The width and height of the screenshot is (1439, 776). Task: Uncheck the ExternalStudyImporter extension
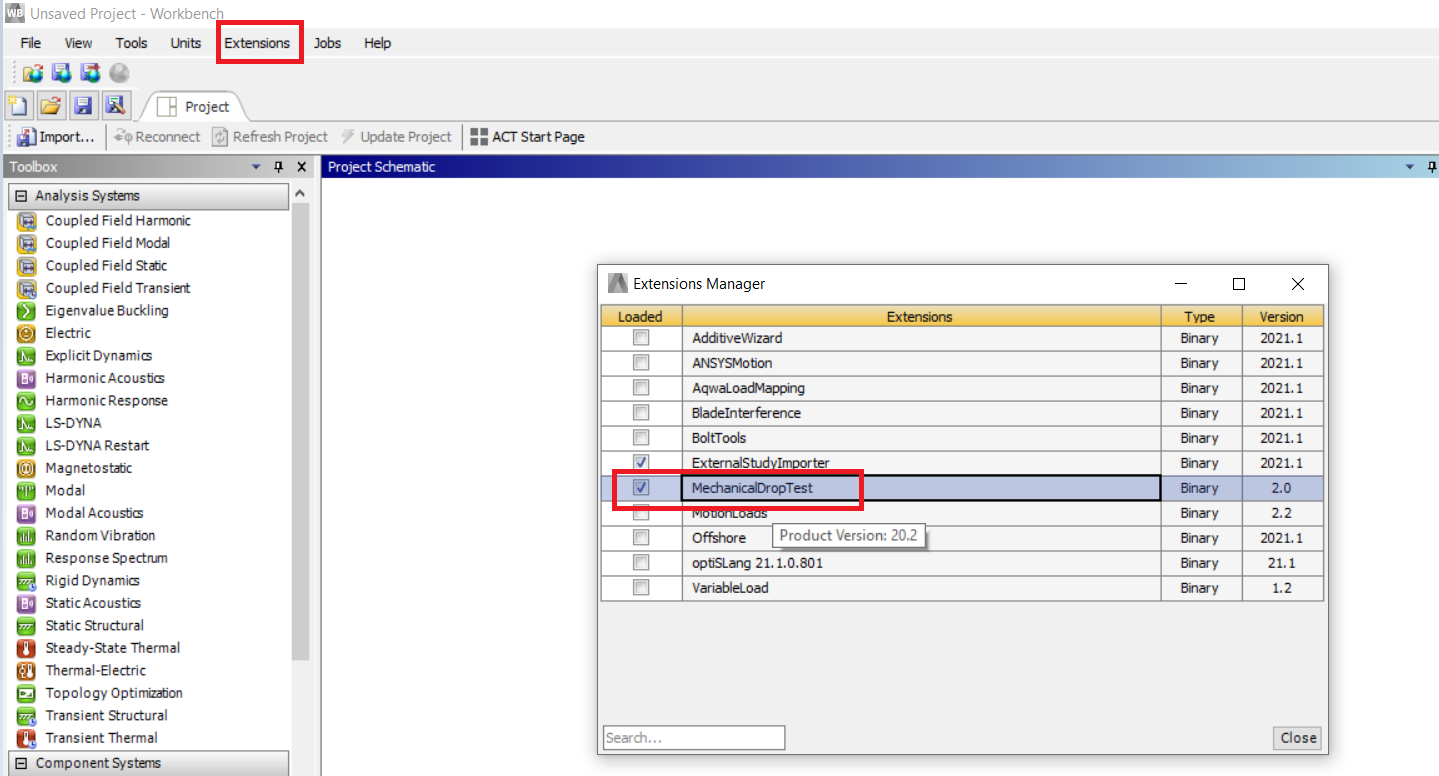point(641,463)
